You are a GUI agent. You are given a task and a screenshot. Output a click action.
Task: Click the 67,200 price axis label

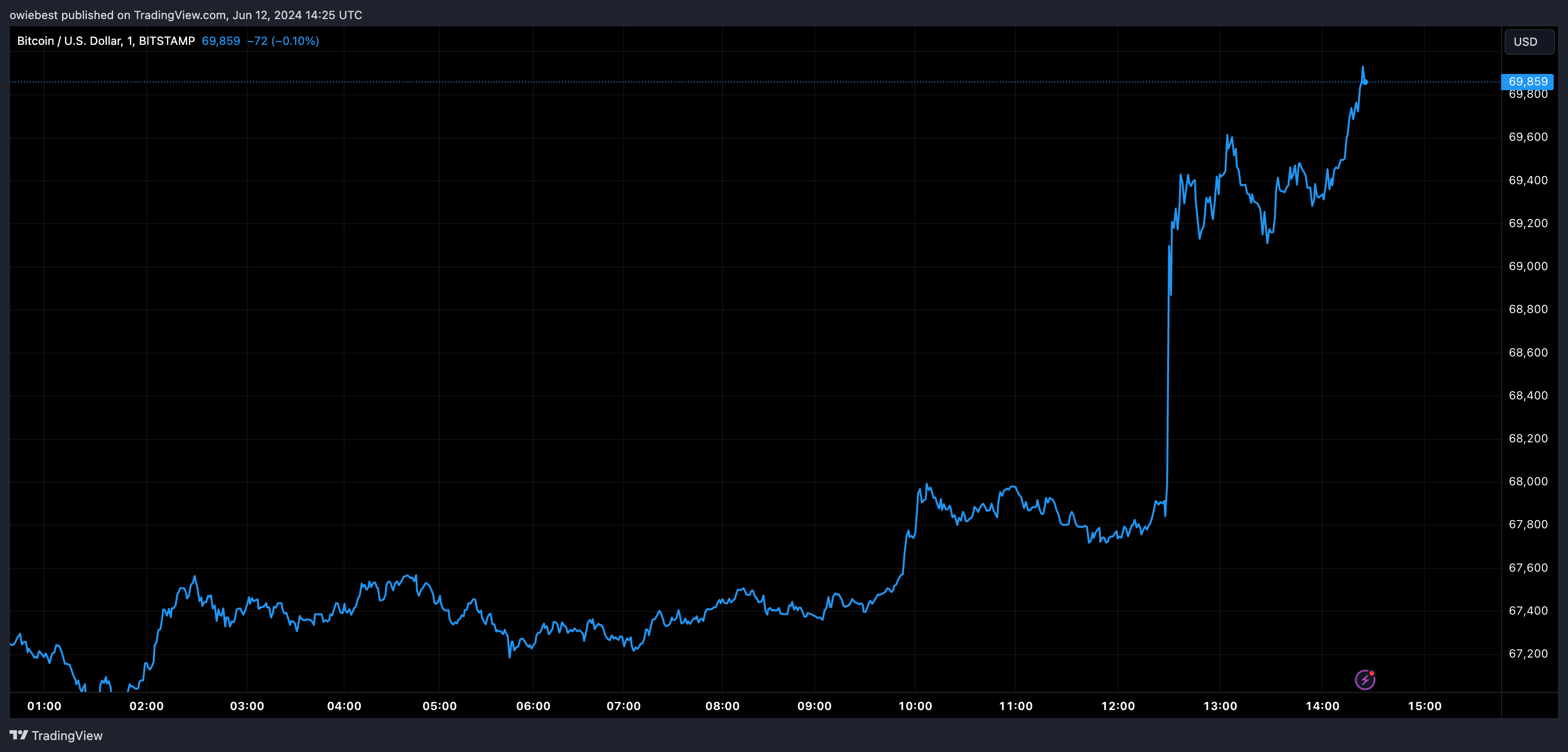[x=1528, y=653]
